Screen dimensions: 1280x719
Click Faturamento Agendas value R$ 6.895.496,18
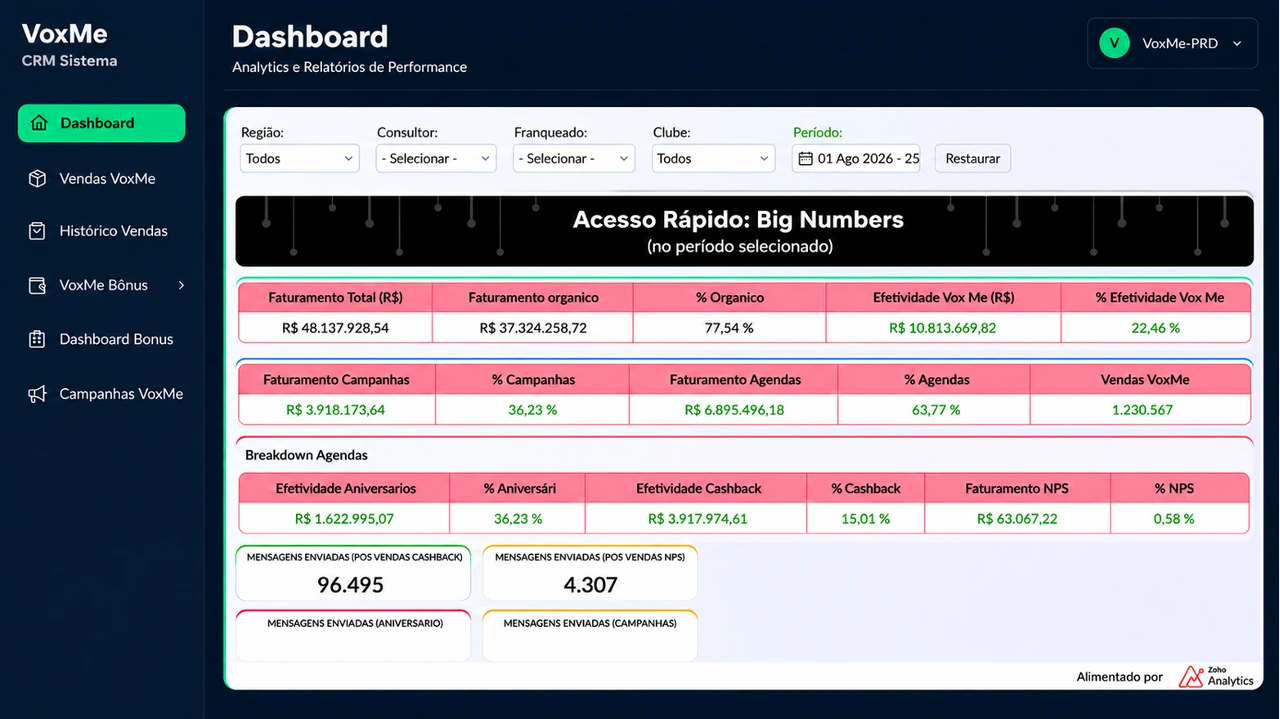pyautogui.click(x=734, y=410)
